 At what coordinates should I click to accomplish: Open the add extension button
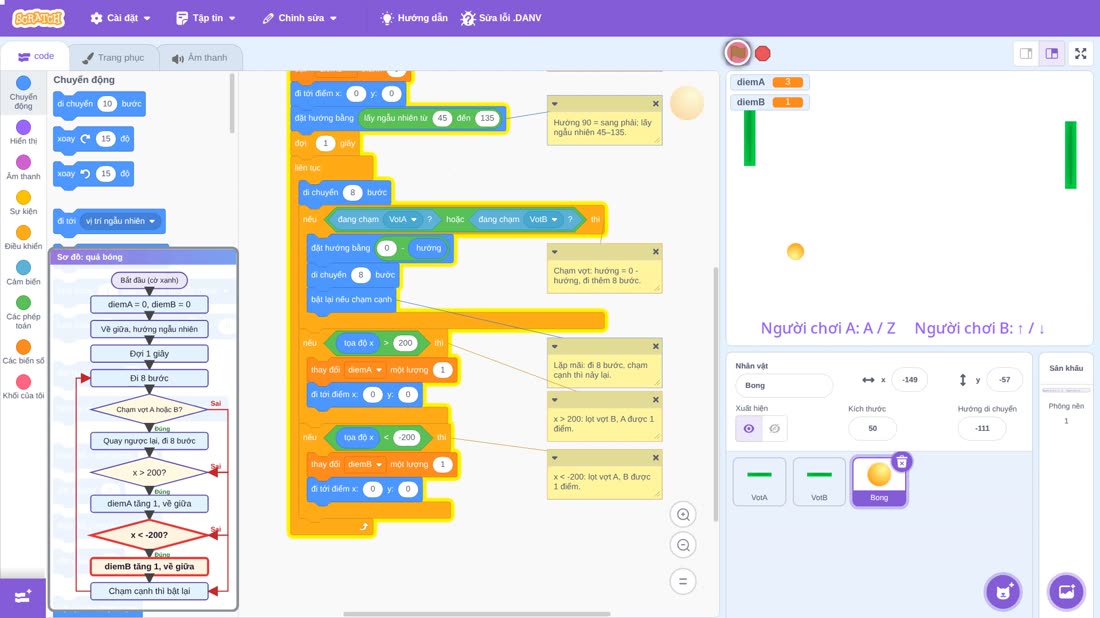[x=22, y=597]
